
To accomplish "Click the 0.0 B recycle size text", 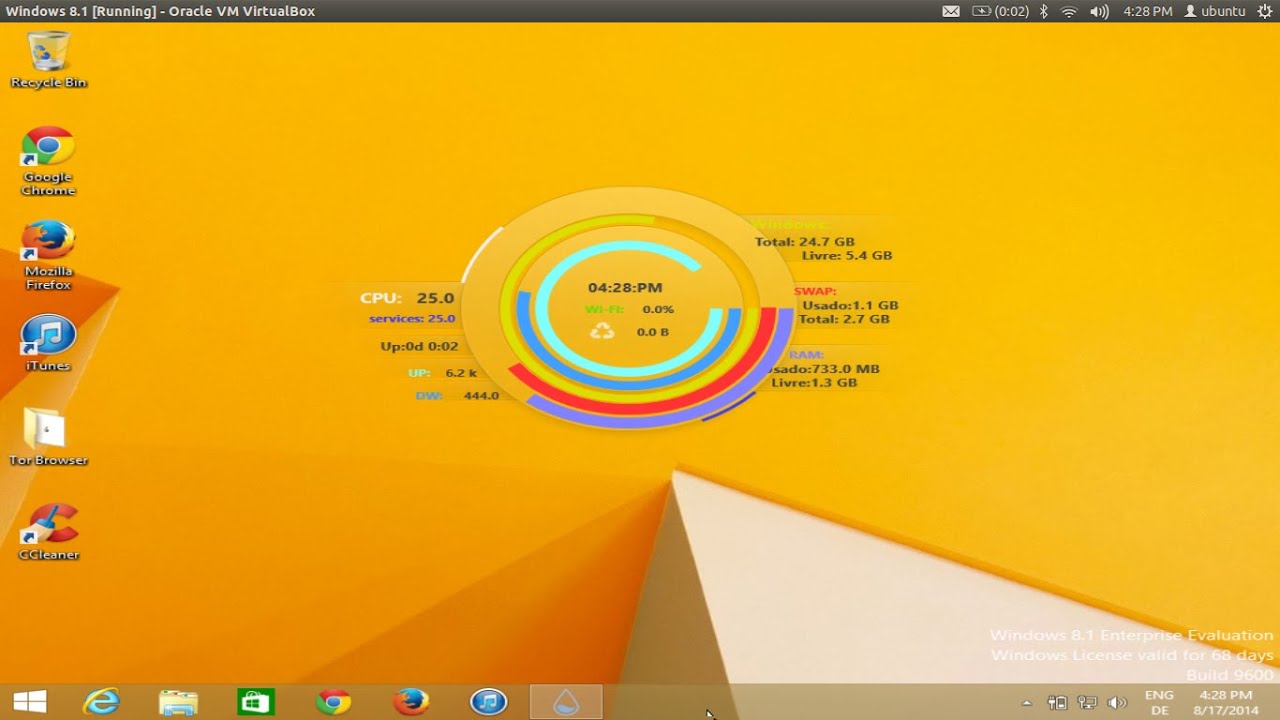I will point(653,332).
